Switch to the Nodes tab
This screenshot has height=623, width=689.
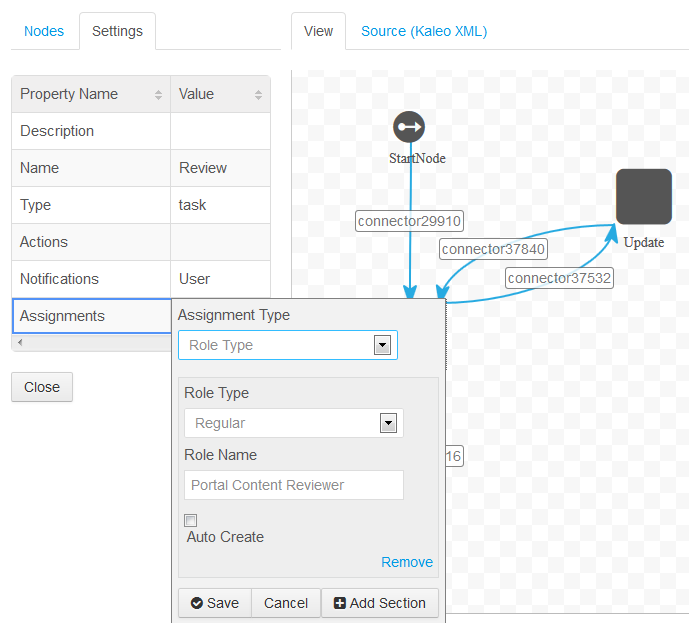pos(44,31)
